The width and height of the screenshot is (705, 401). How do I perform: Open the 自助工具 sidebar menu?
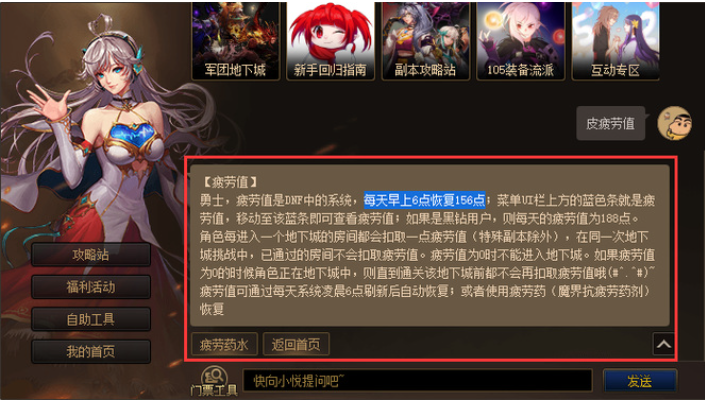click(91, 319)
